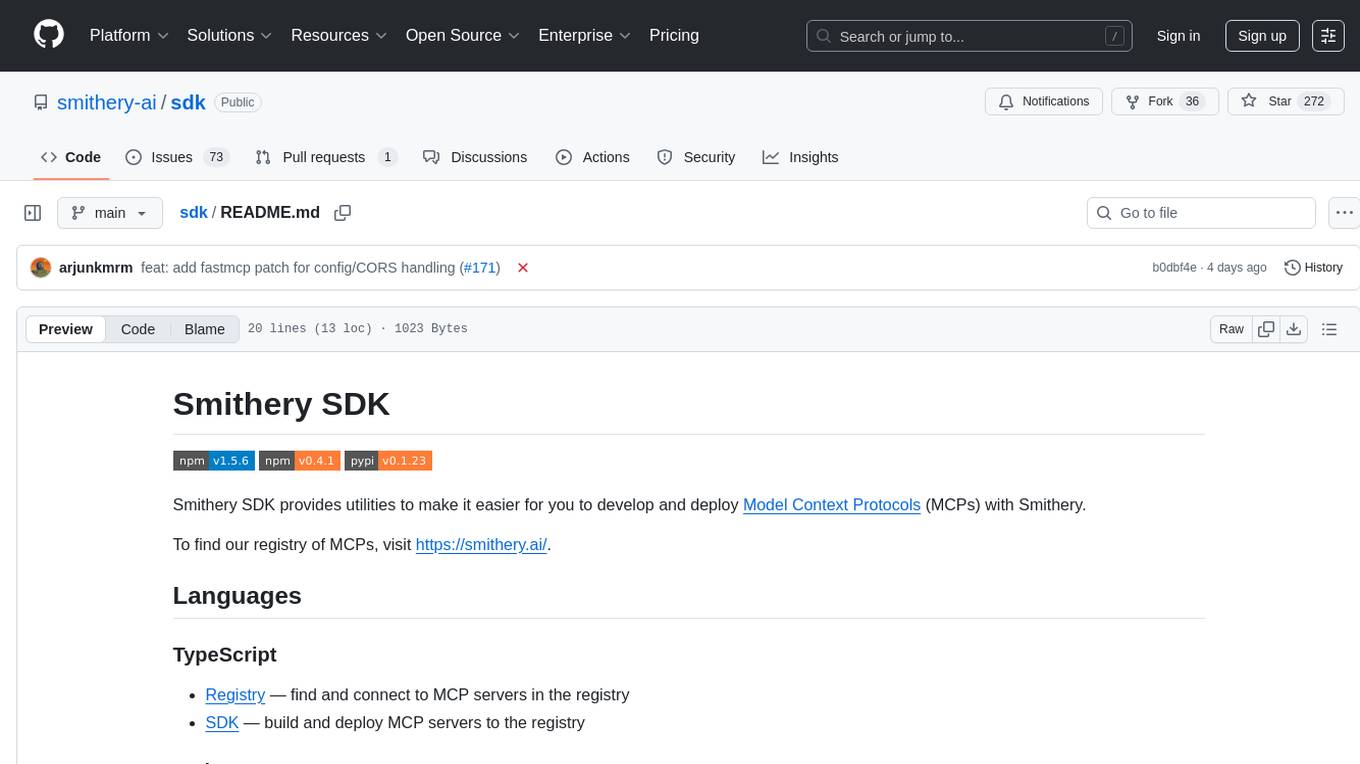Open the Pricing page
Screen dimensions: 1360x764
pos(674,35)
